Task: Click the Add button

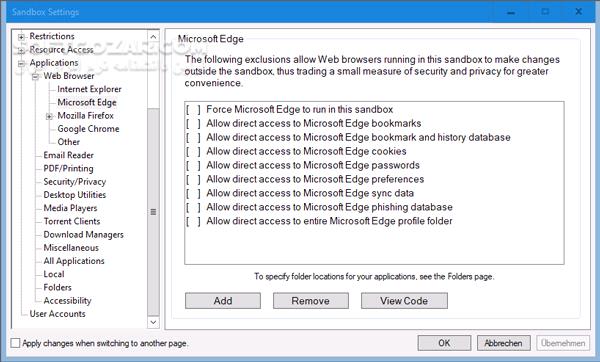Action: [x=223, y=301]
